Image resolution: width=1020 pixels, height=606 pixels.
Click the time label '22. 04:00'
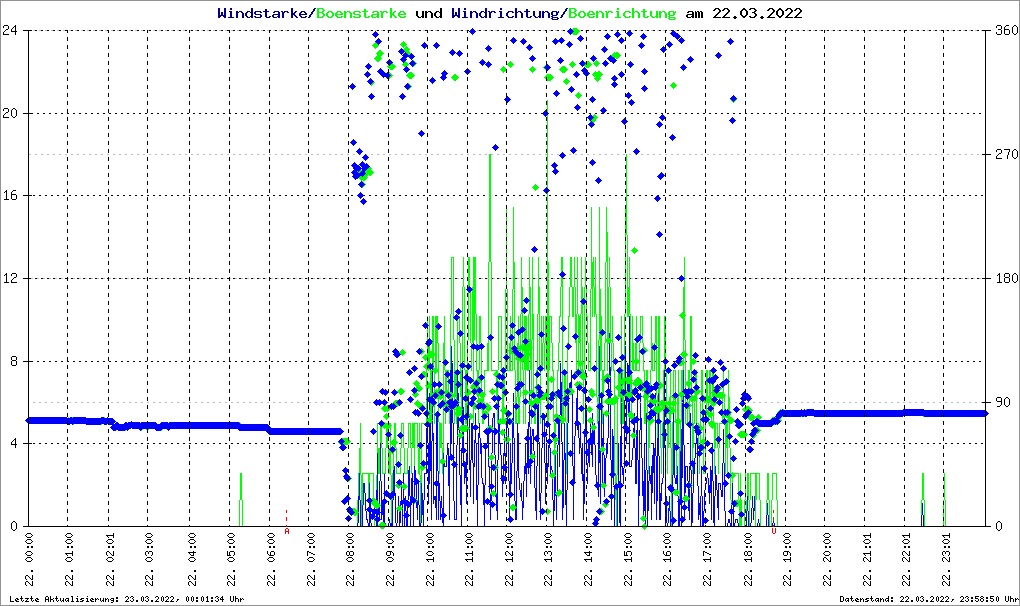pyautogui.click(x=192, y=560)
